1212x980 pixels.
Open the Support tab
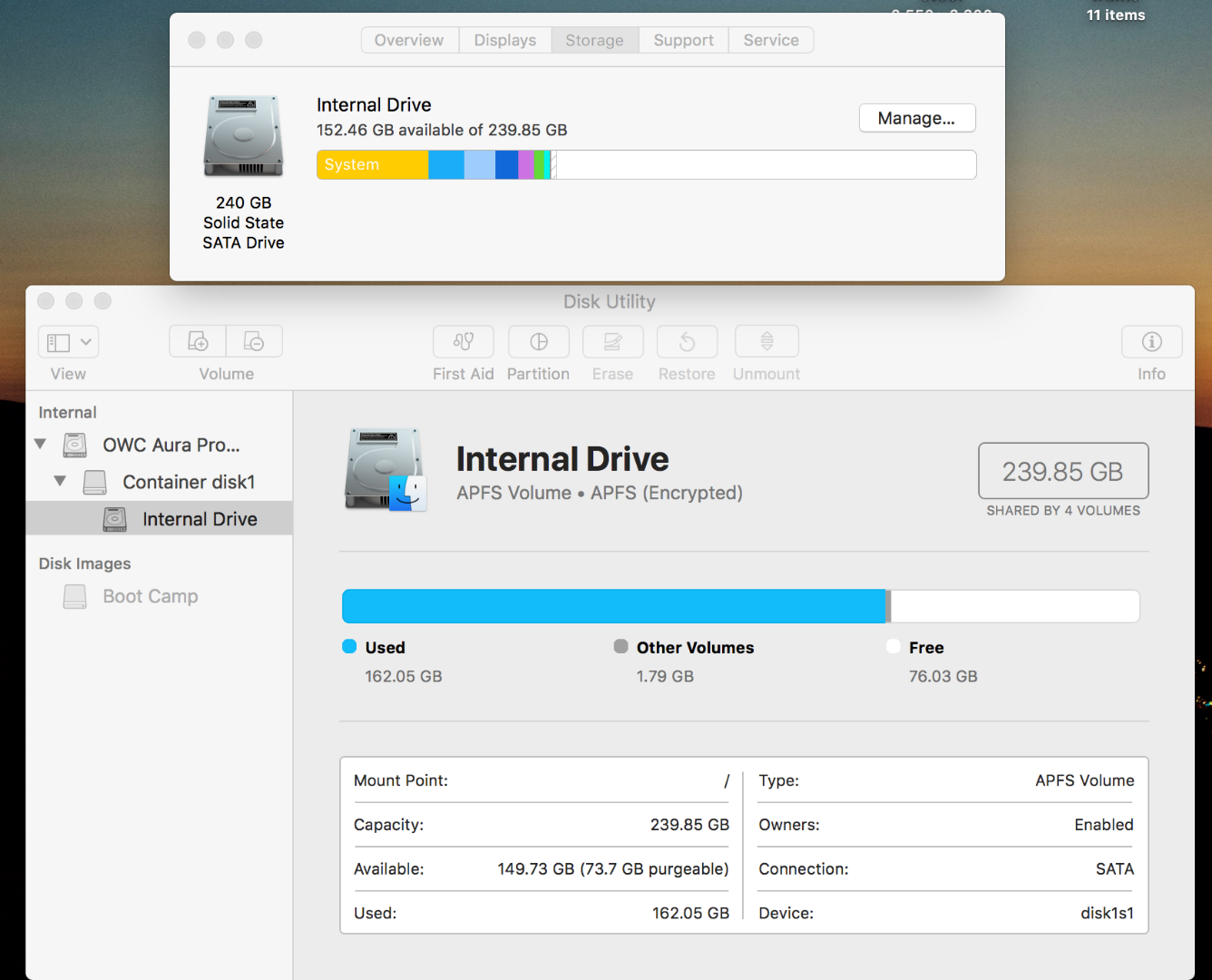[683, 40]
